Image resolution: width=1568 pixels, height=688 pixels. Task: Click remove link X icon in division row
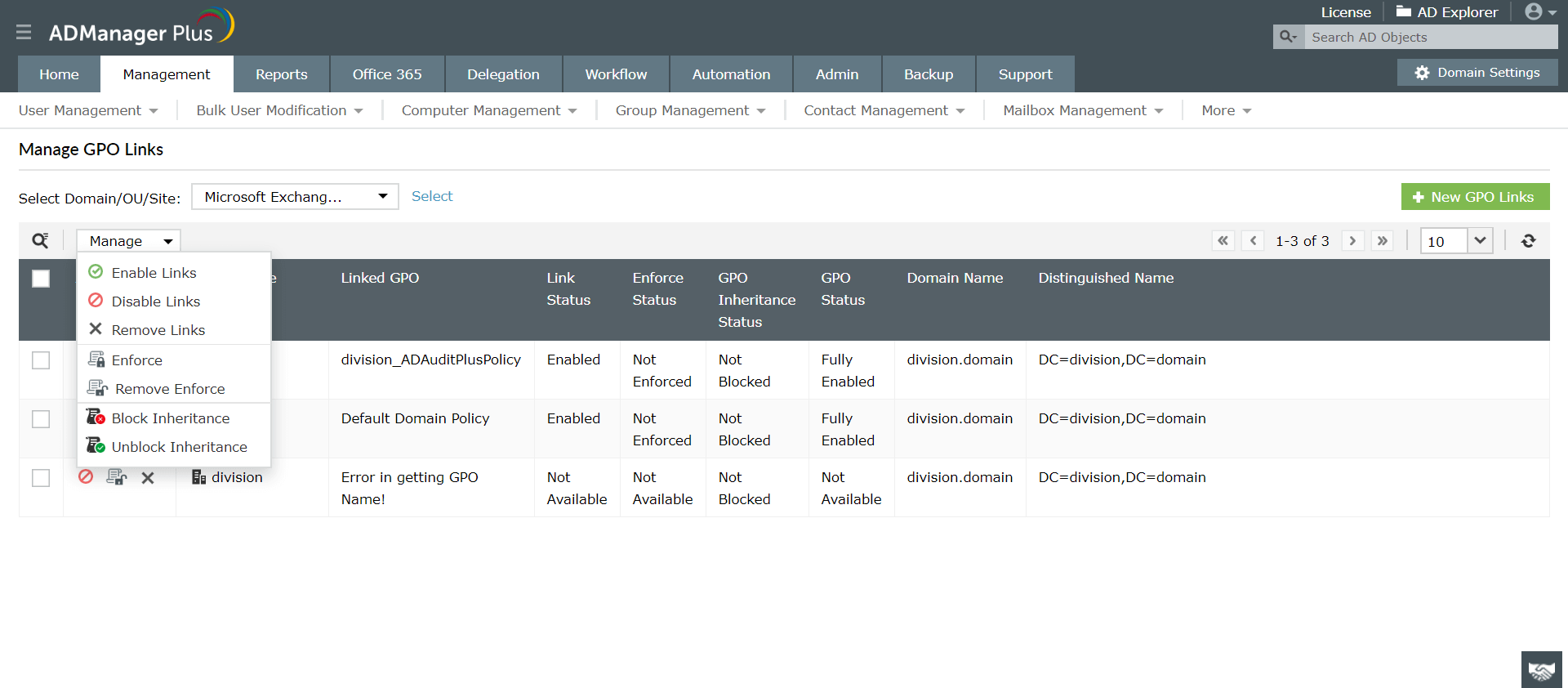(x=148, y=478)
